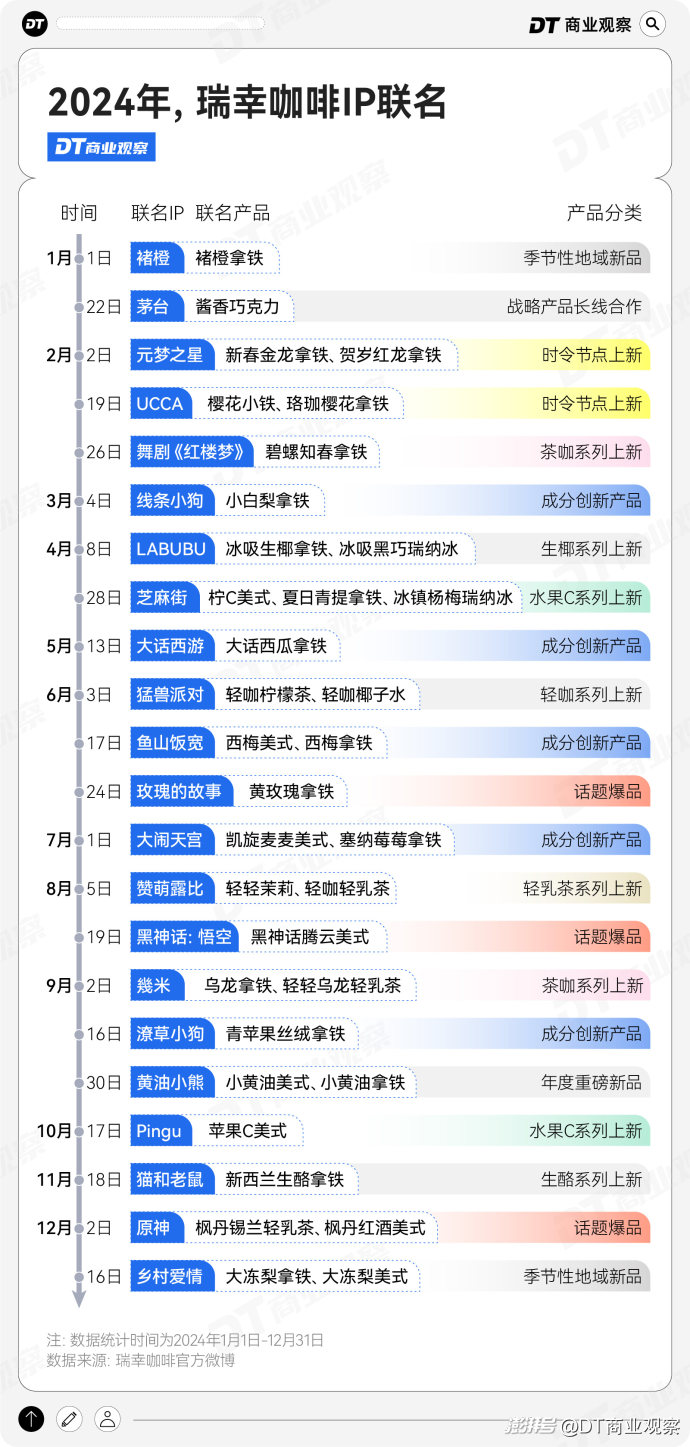This screenshot has height=1447, width=690.
Task: Click the product 苹果C美式
Action: point(247,1131)
